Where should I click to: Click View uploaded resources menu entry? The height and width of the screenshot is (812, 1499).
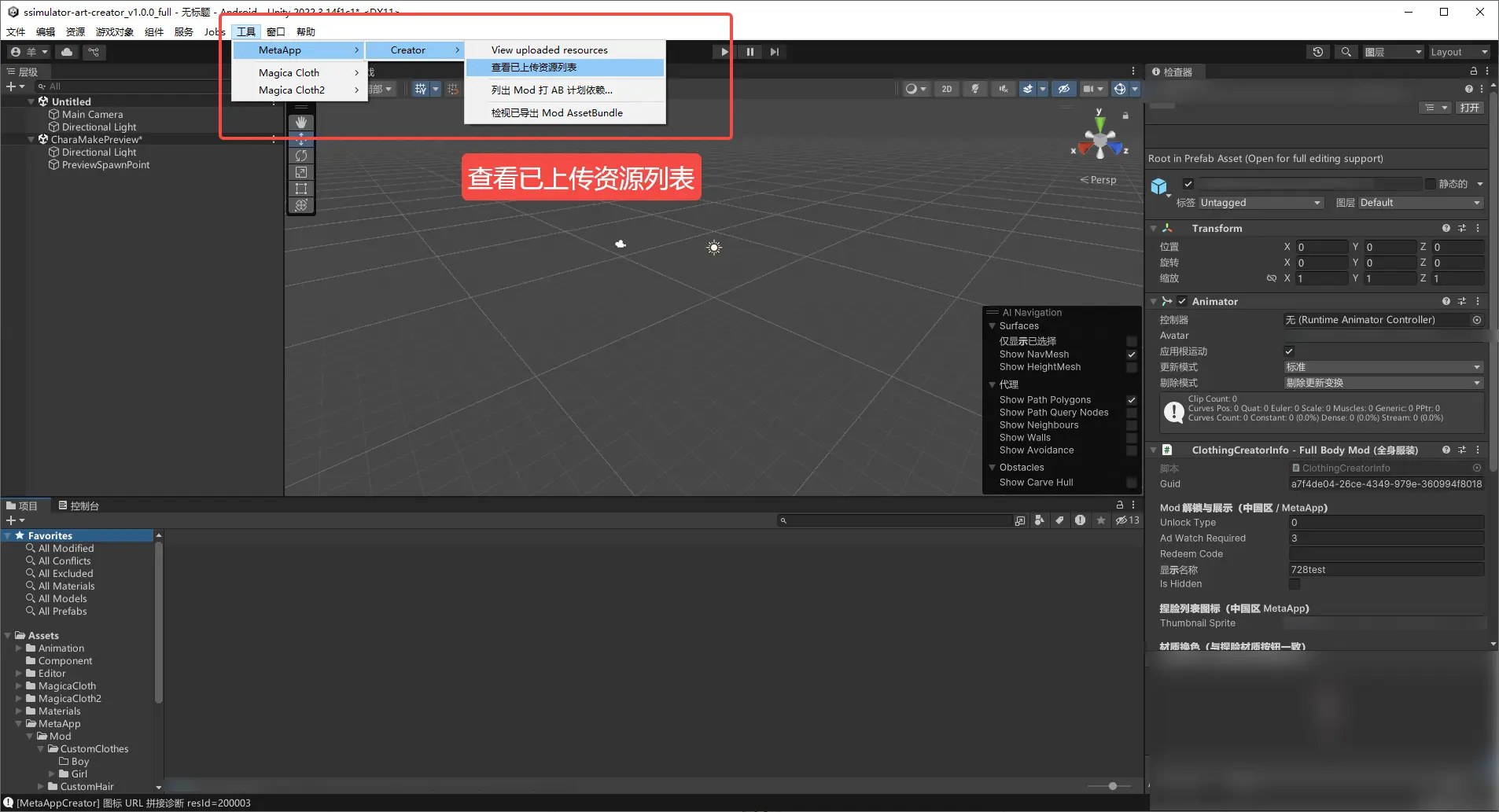pyautogui.click(x=565, y=50)
